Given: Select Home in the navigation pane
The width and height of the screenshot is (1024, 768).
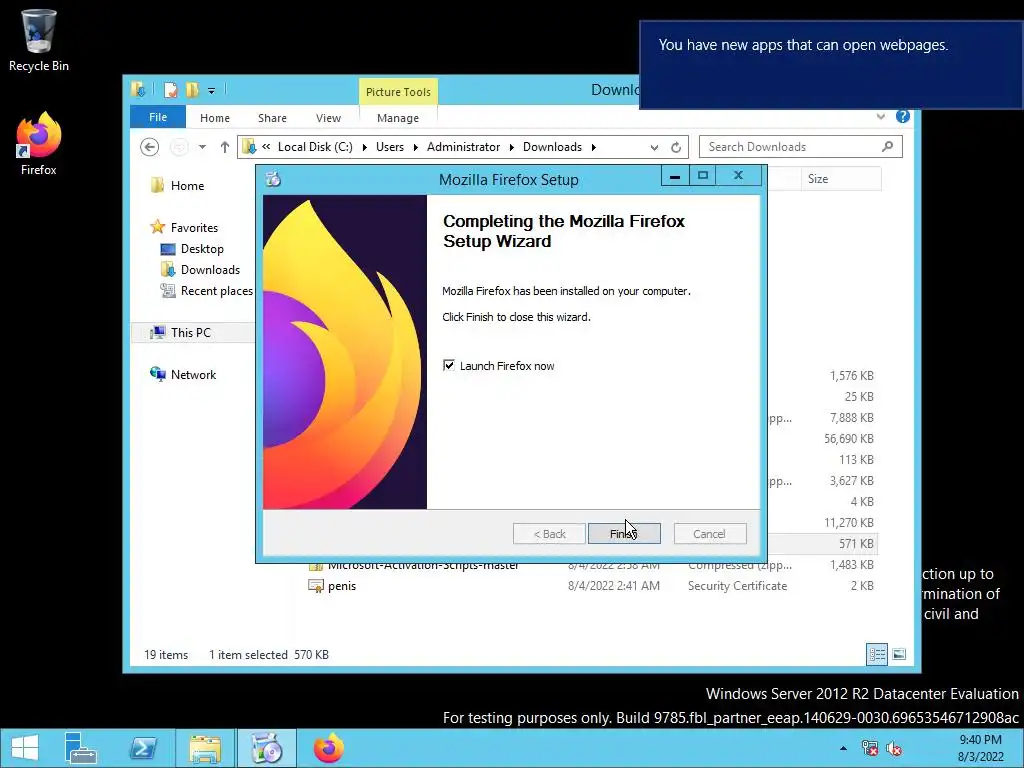Looking at the screenshot, I should click(187, 185).
